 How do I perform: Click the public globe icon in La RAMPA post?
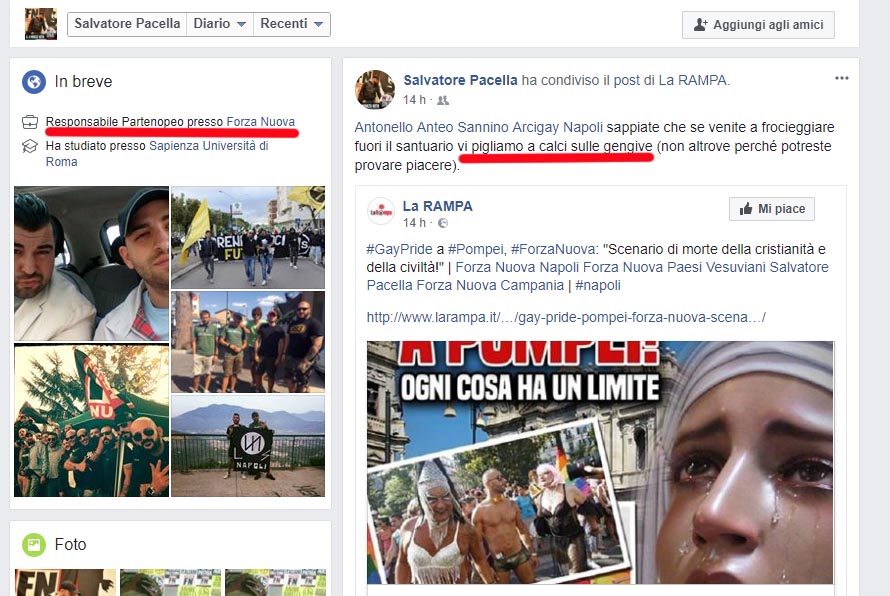[443, 223]
